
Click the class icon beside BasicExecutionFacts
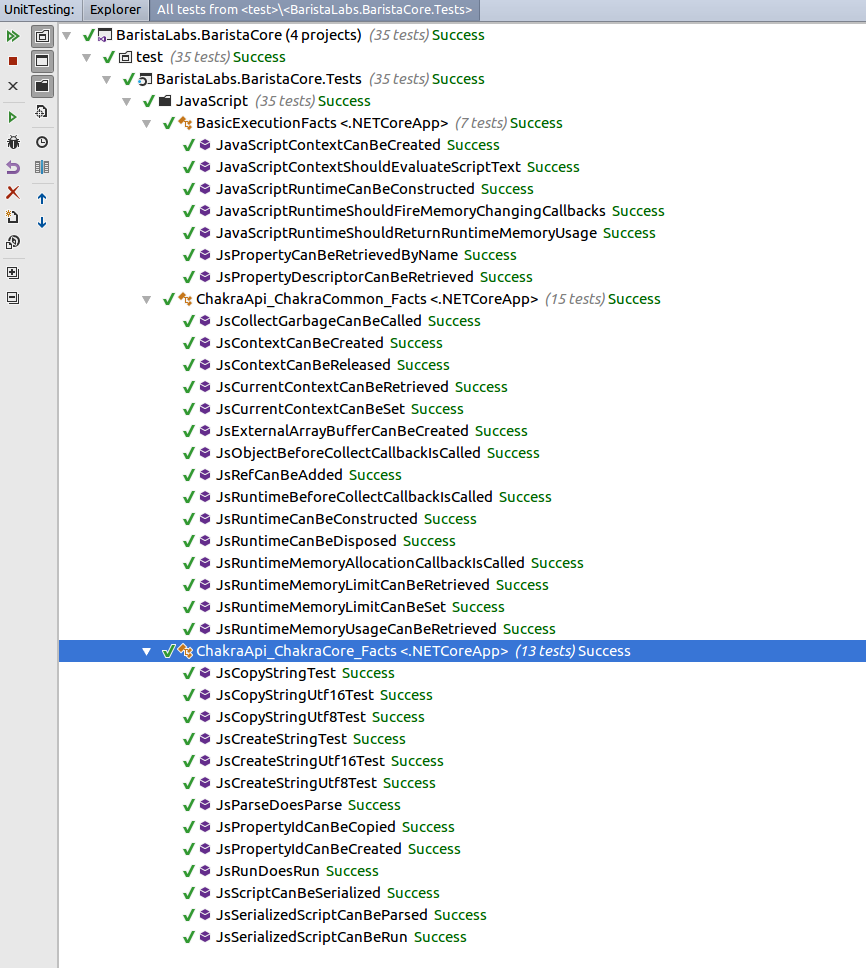point(185,123)
